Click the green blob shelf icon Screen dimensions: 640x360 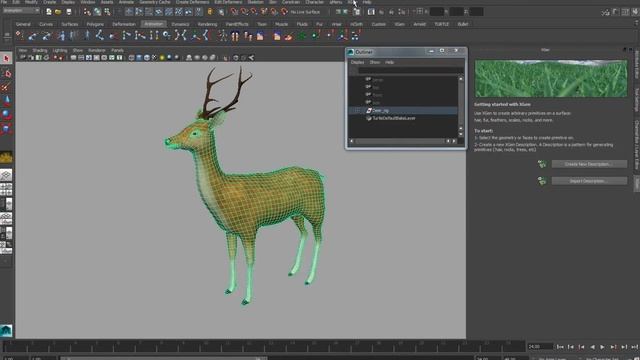pos(302,36)
